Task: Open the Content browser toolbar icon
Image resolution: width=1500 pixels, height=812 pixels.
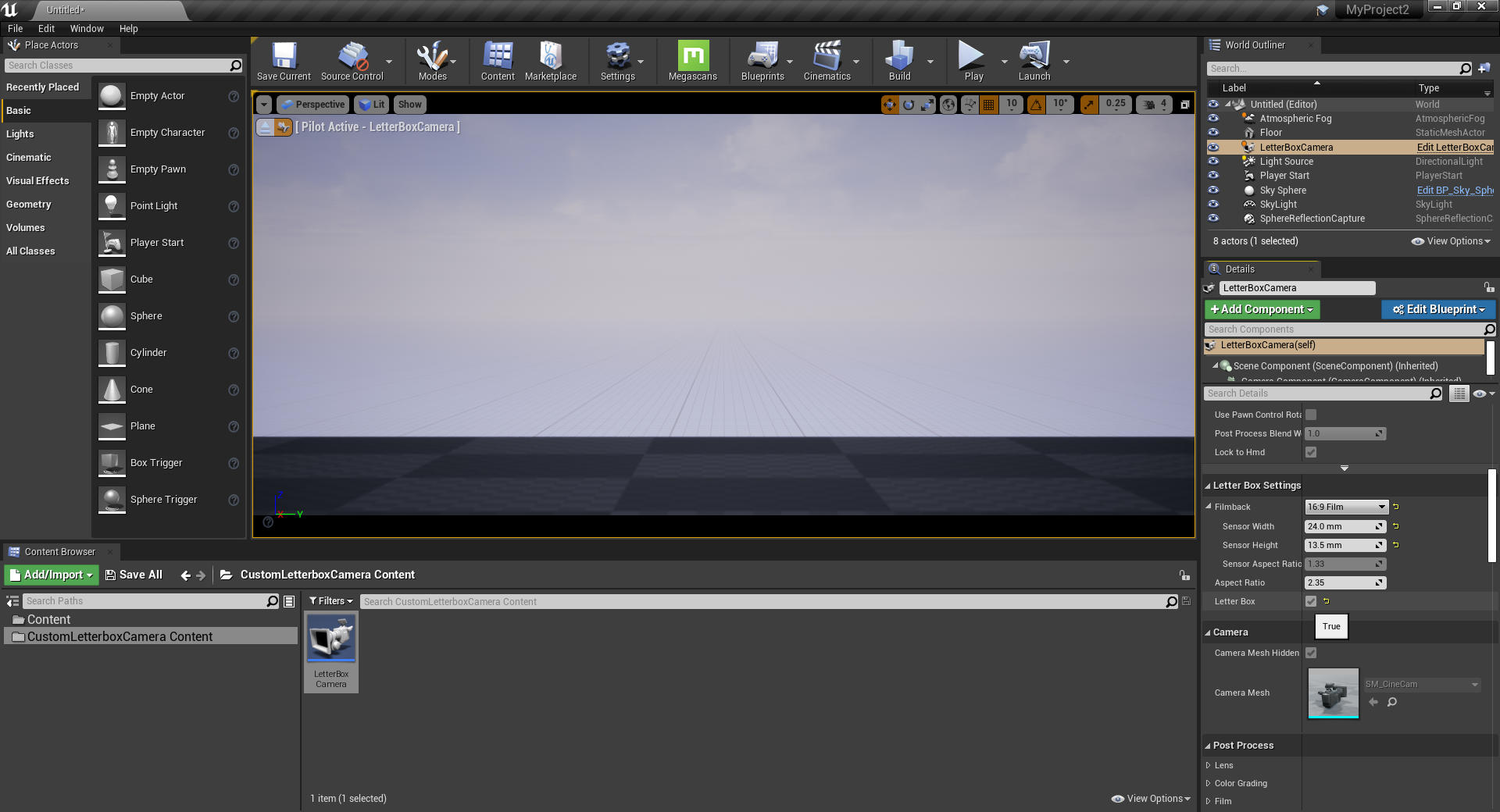Action: pos(498,61)
